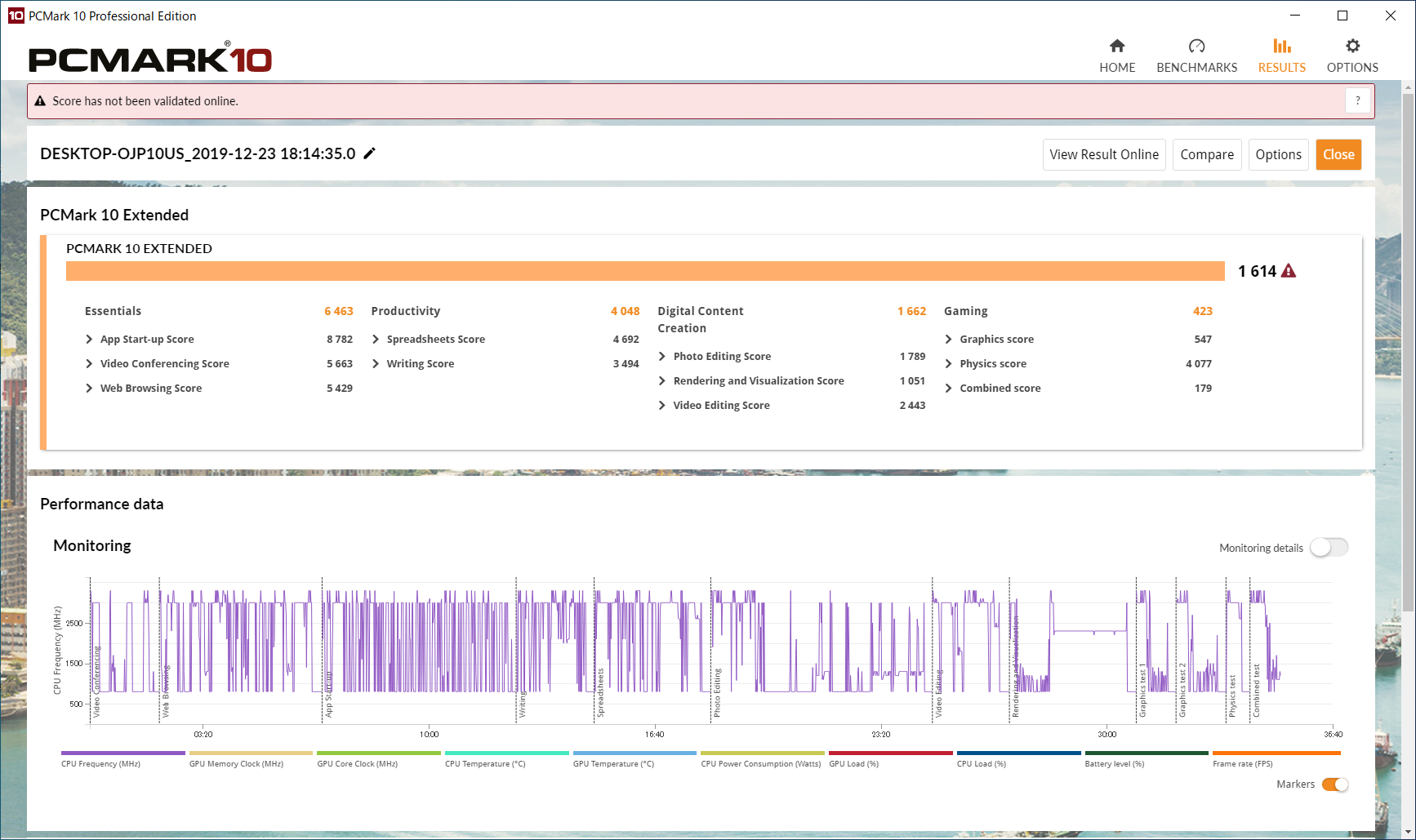Enable the Monitoring details toggle
This screenshot has width=1416, height=840.
[1329, 548]
